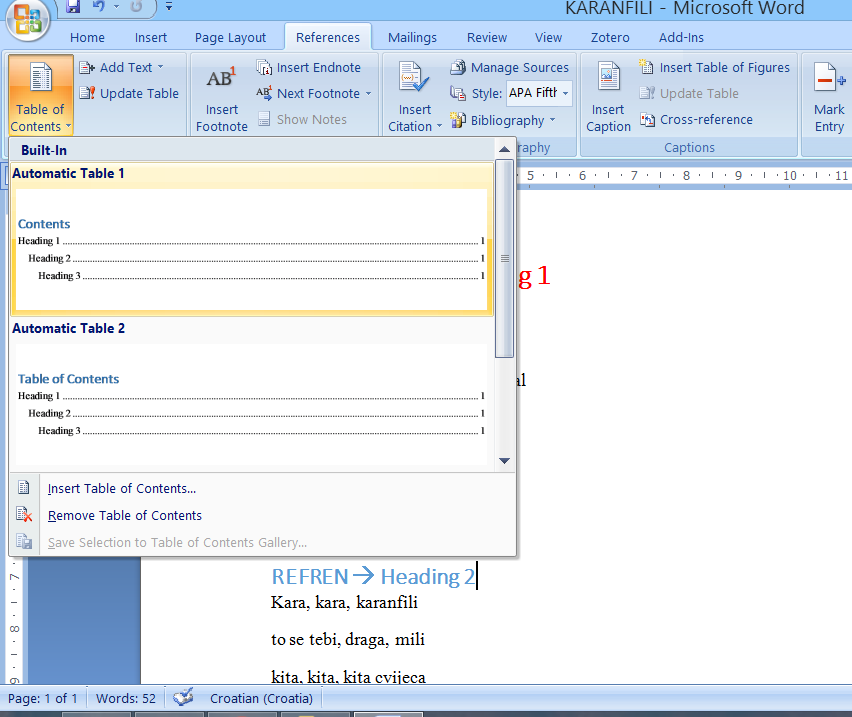Expand the Next Footnote dropdown arrow
This screenshot has height=717, width=852.
(368, 93)
